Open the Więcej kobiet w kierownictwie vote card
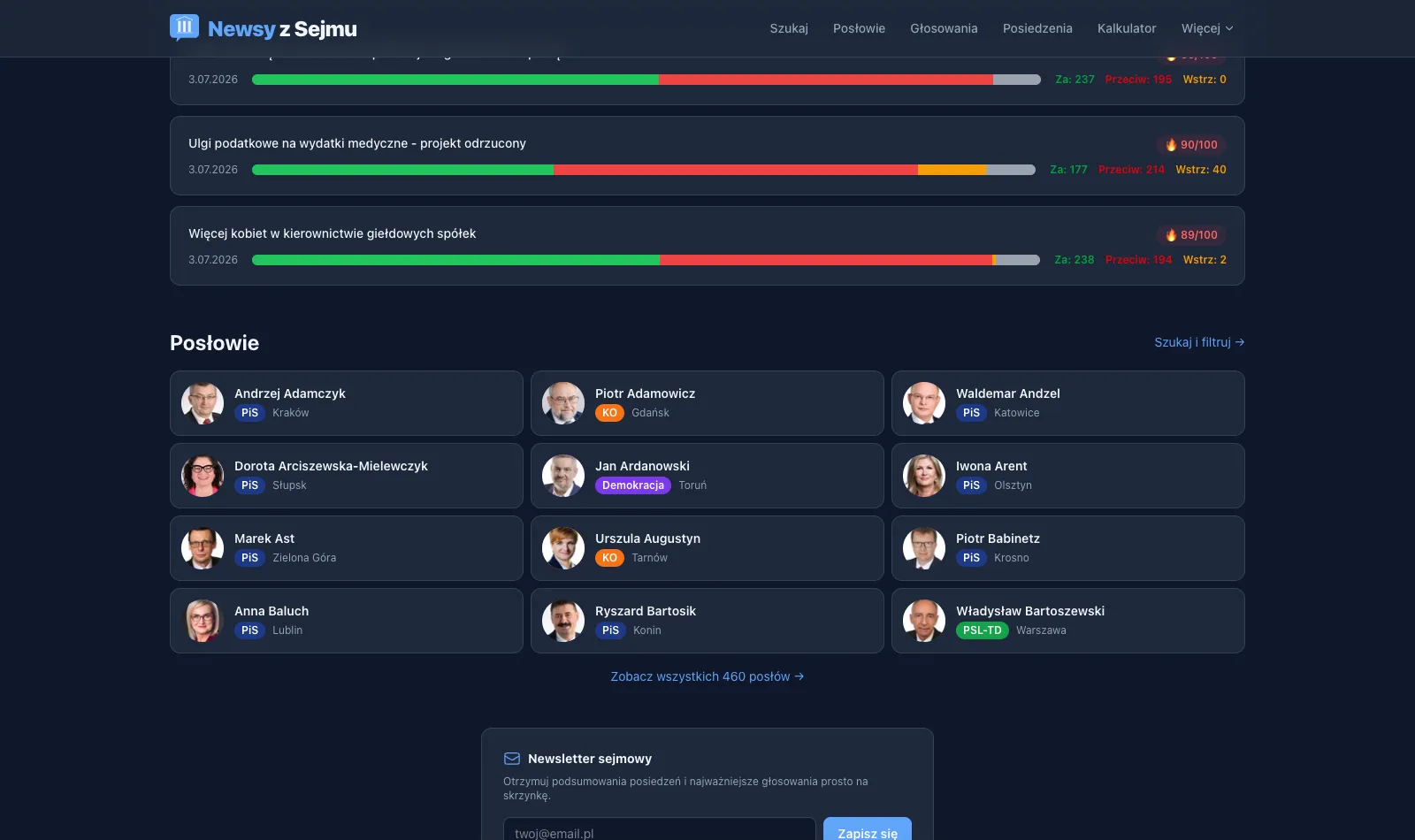Screen dimensions: 1415x840 coord(707,246)
